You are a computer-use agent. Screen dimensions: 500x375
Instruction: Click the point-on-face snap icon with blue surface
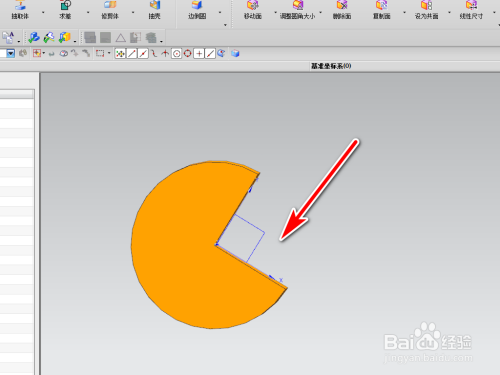(x=222, y=53)
